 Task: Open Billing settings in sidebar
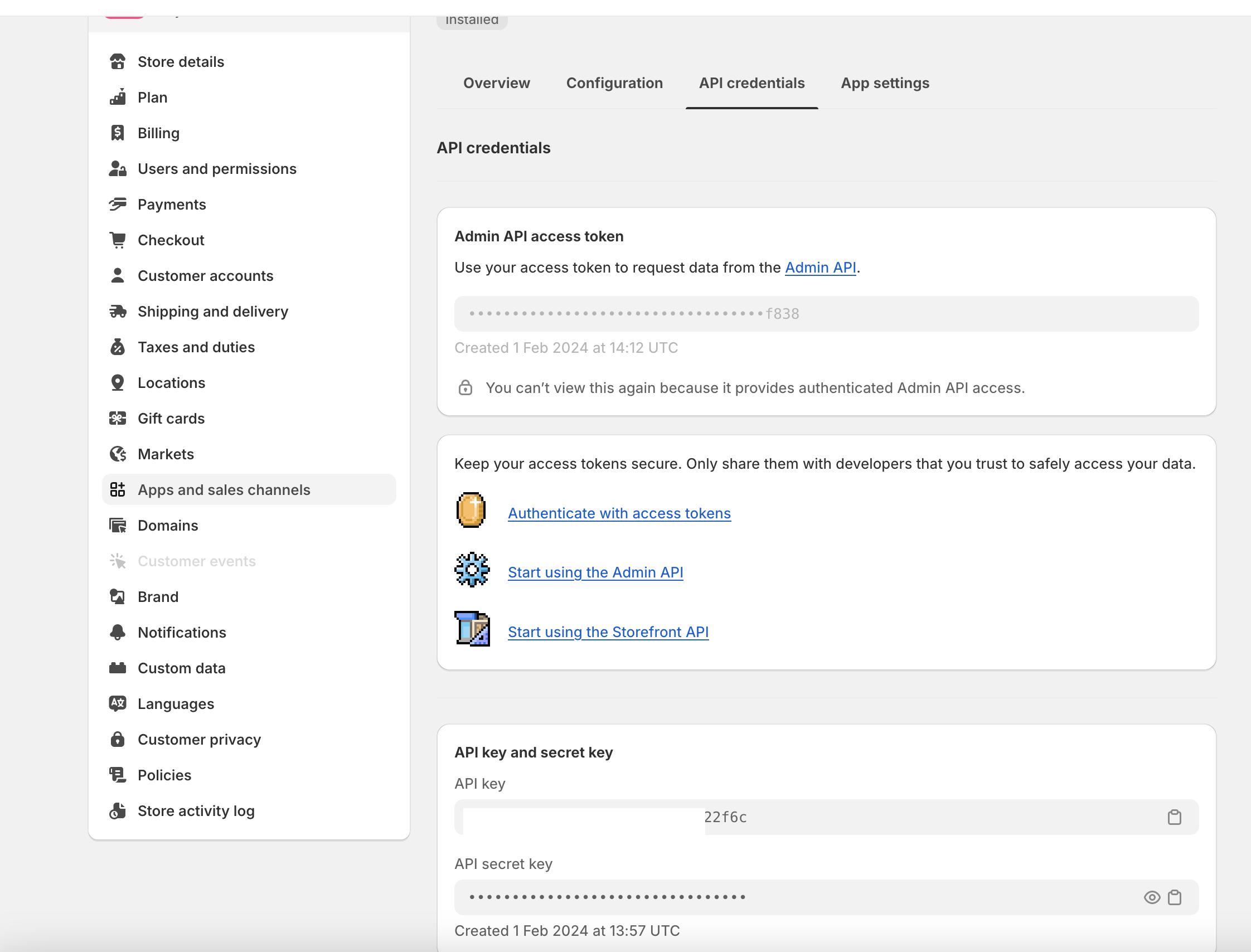coord(158,133)
